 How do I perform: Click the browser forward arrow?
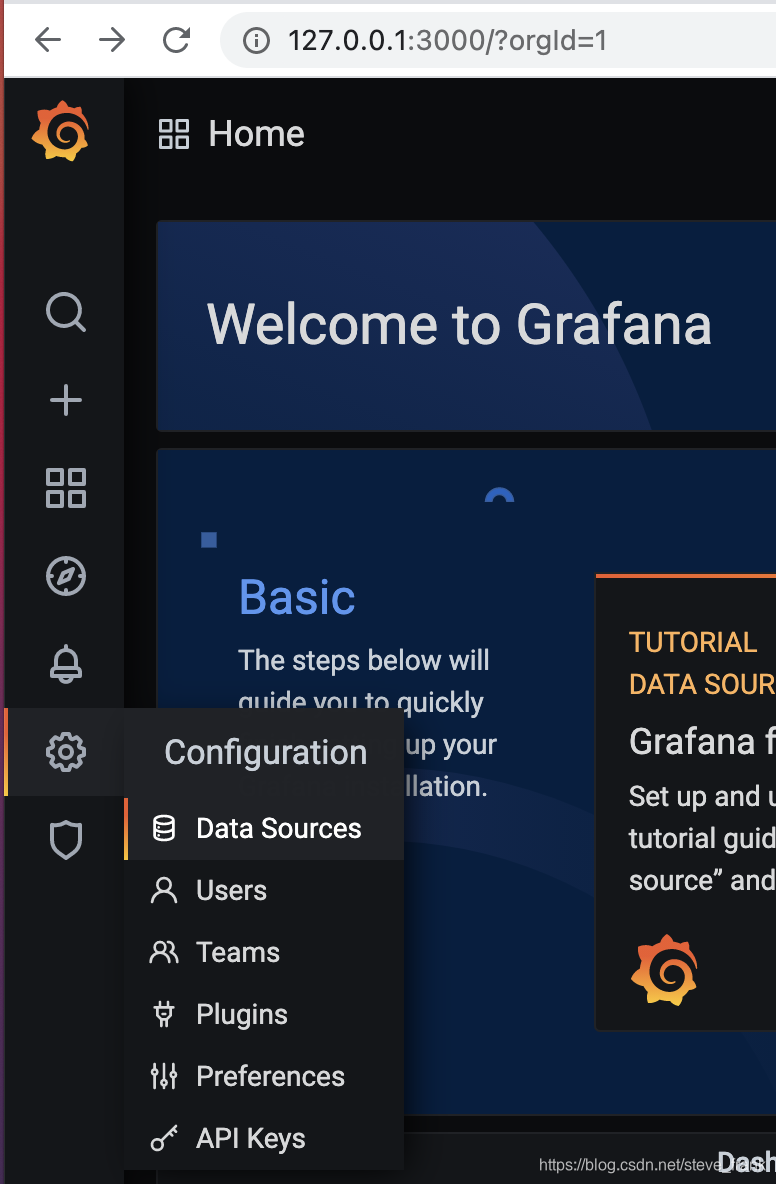(x=112, y=39)
